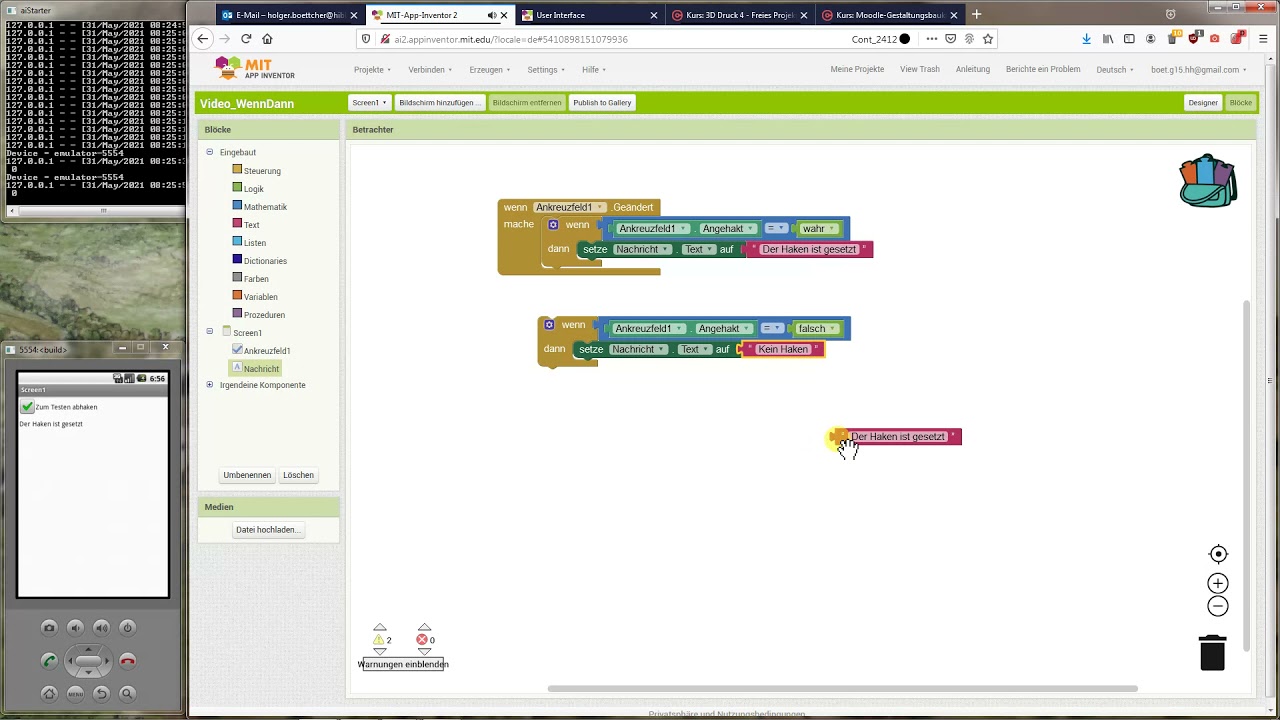Open the backpack icon in the workspace

click(x=1208, y=180)
